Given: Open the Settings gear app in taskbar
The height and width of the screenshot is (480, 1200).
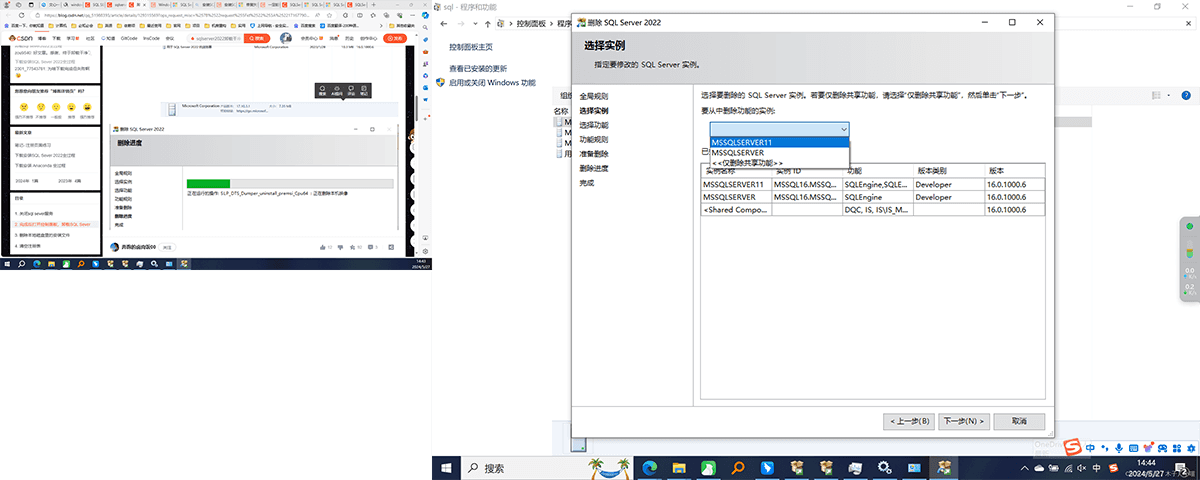Looking at the screenshot, I should click(884, 467).
